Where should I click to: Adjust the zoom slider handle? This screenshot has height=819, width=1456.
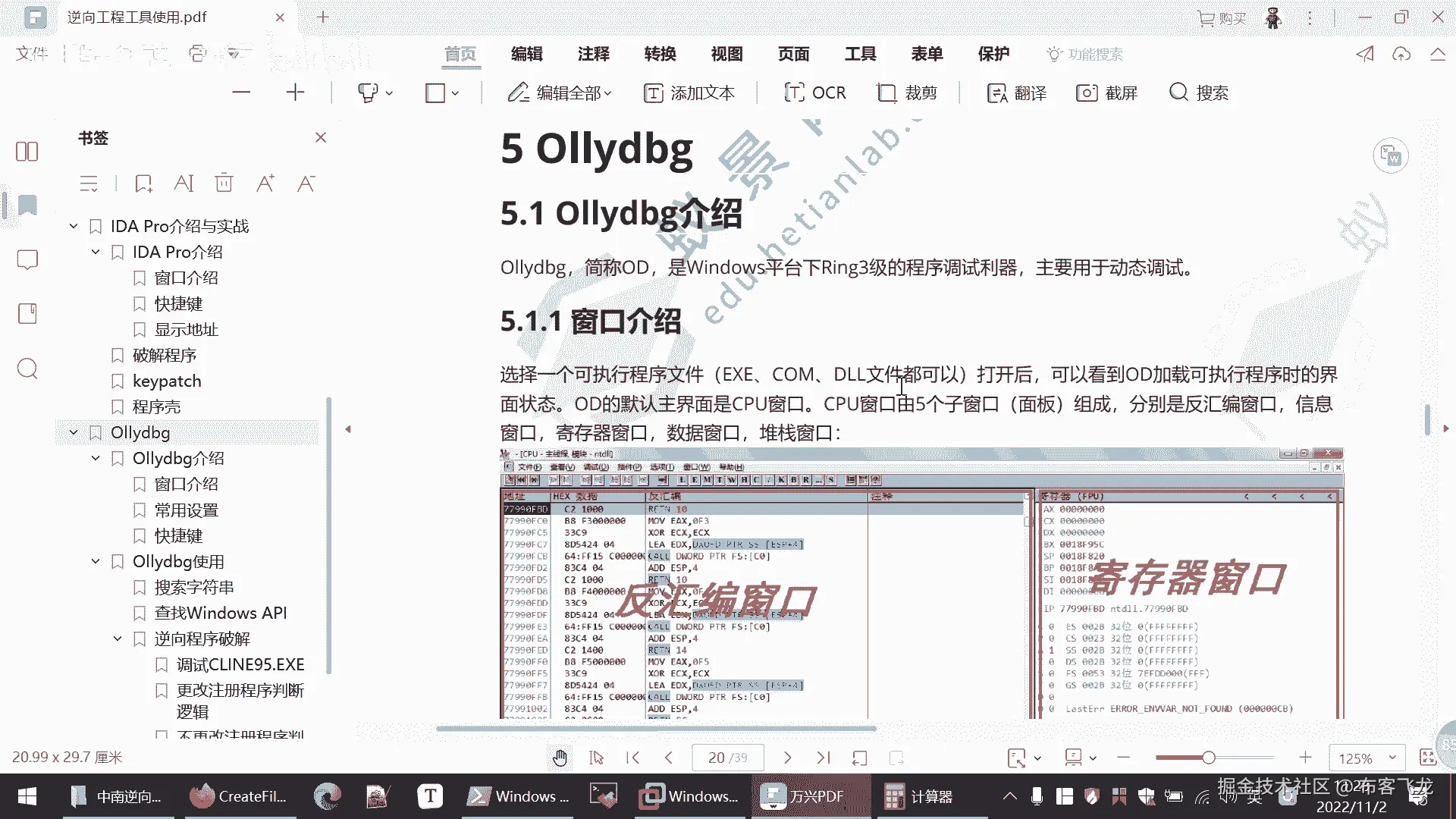click(1209, 758)
